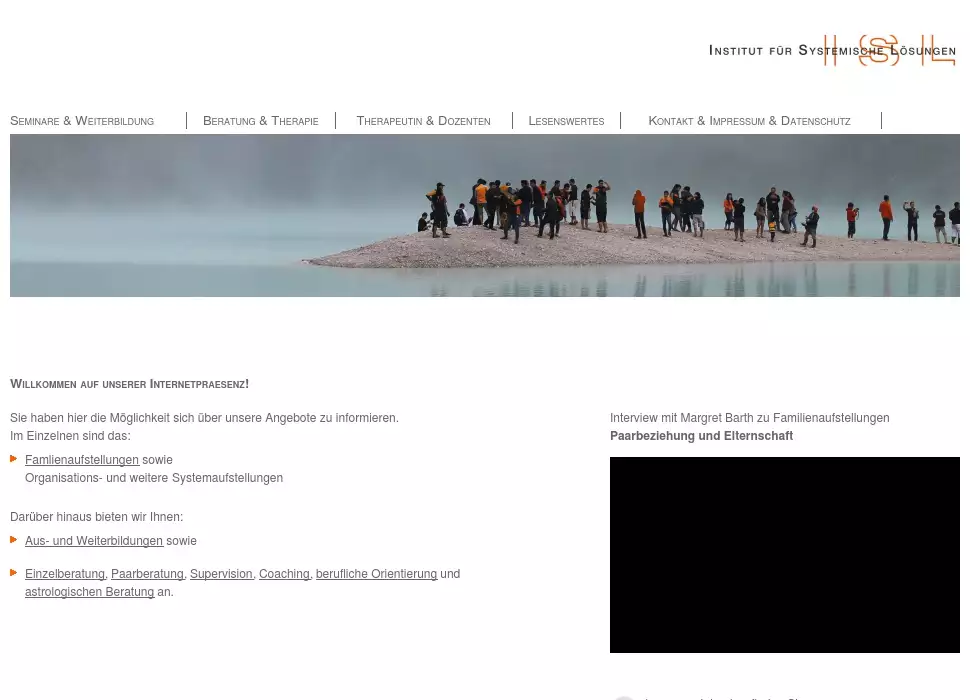The height and width of the screenshot is (700, 970).
Task: Follow the Famlienaufstellungen link
Action: (82, 460)
